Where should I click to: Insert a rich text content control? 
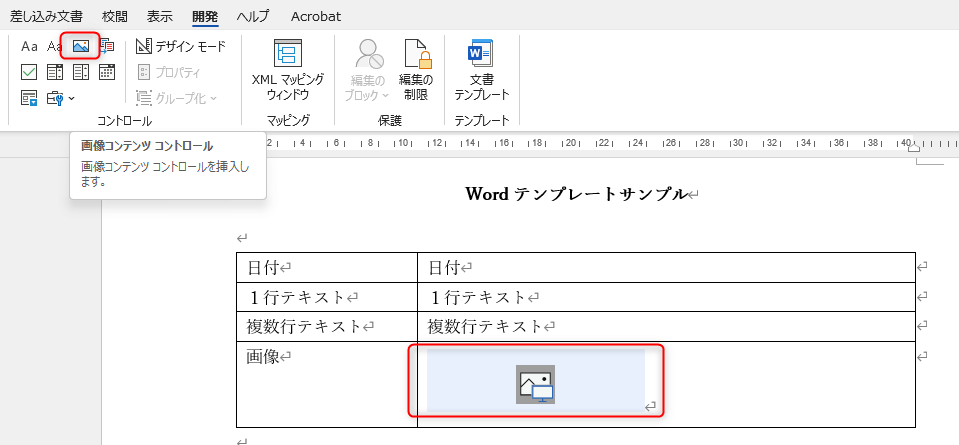click(x=29, y=46)
